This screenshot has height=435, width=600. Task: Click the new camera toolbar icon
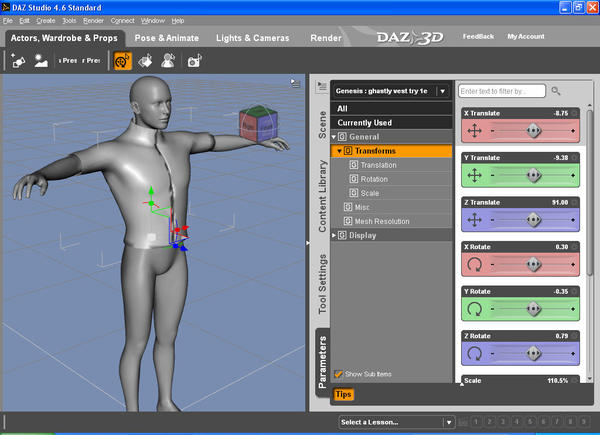[18, 61]
